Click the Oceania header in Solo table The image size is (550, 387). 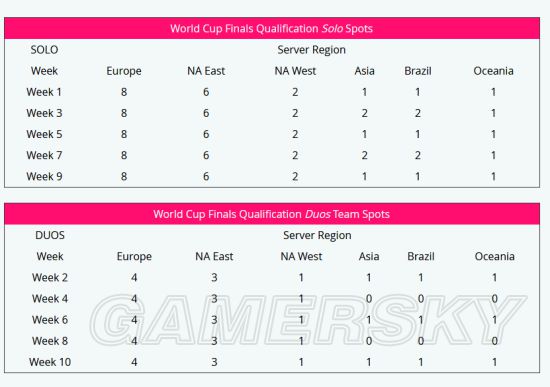(x=493, y=71)
